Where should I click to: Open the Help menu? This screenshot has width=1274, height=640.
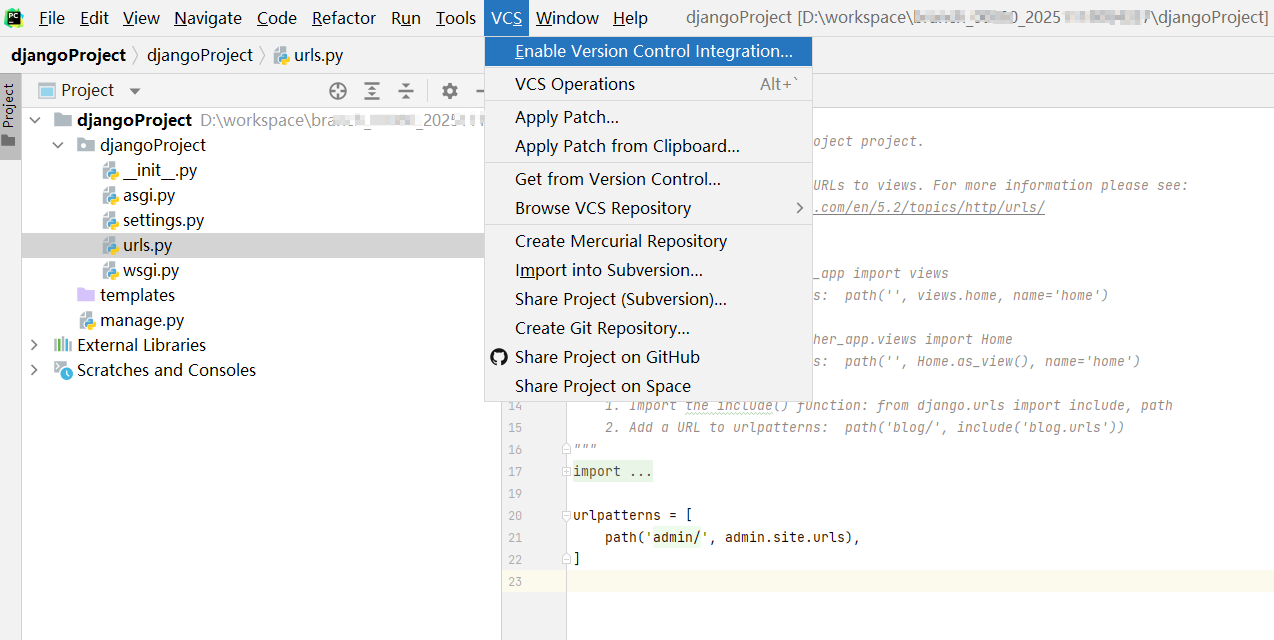click(630, 18)
